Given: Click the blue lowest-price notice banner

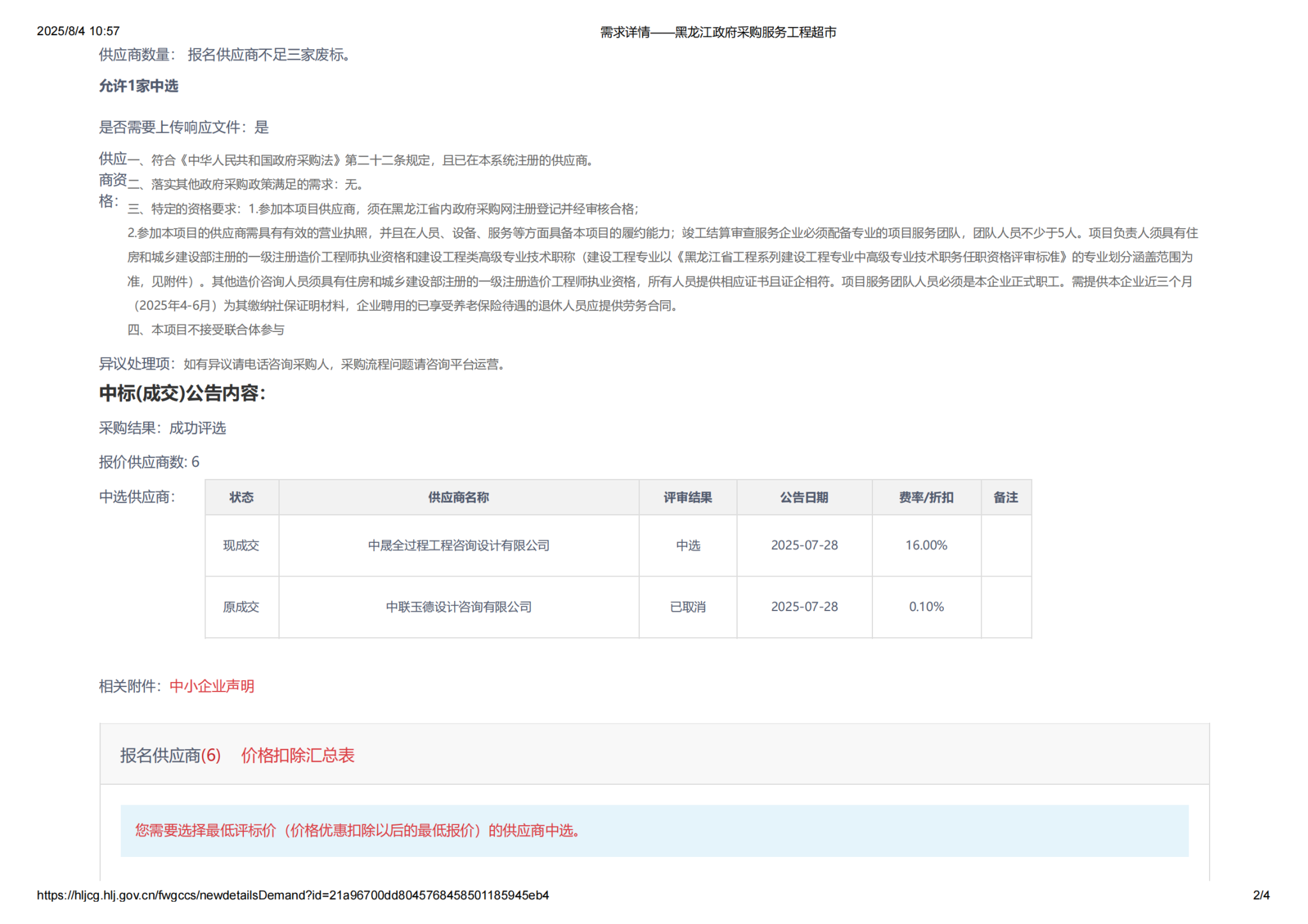Looking at the screenshot, I should [x=654, y=831].
